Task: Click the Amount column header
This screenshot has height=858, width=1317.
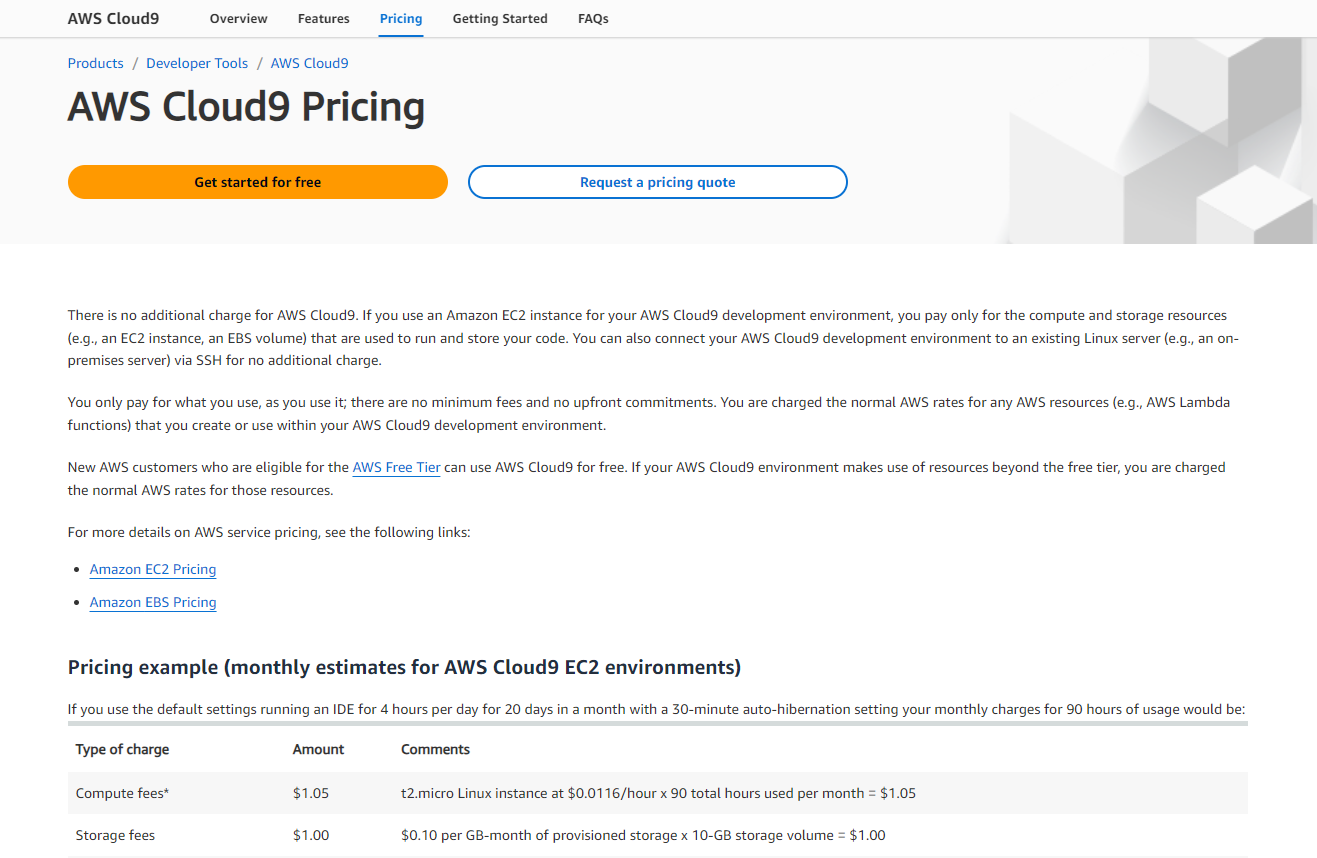Action: point(318,749)
